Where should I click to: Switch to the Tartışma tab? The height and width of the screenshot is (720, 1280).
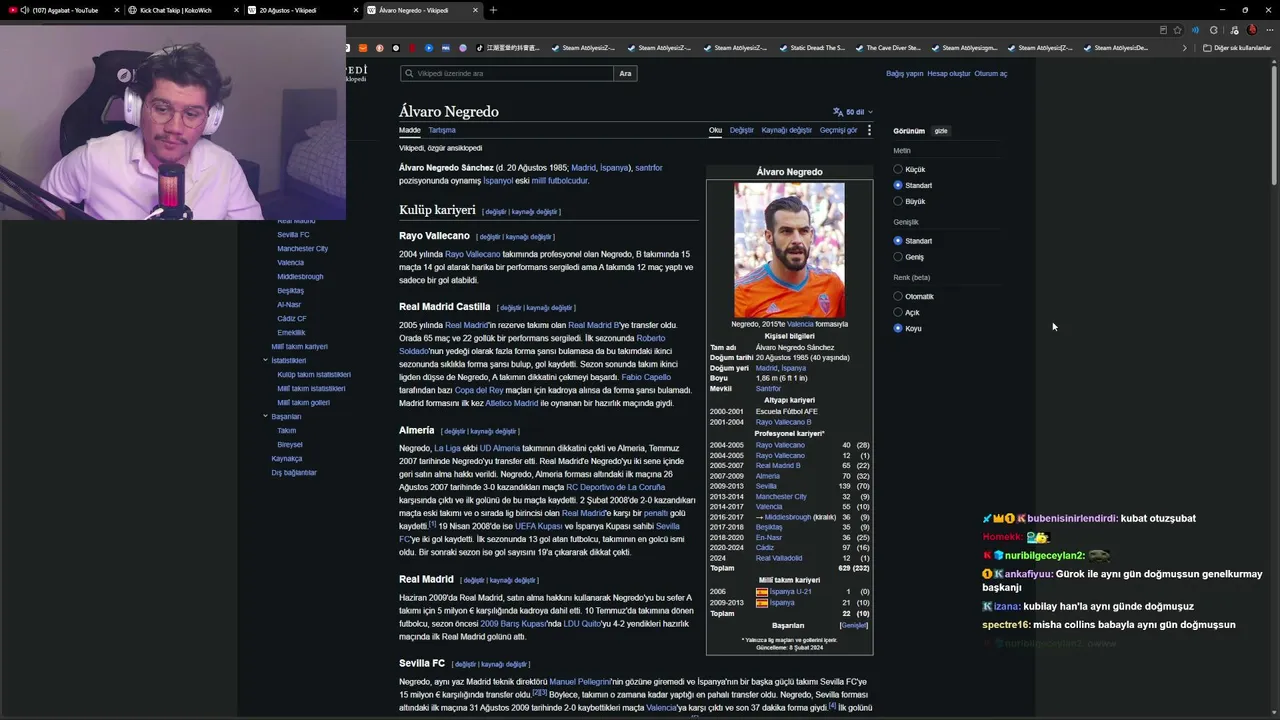coord(442,130)
